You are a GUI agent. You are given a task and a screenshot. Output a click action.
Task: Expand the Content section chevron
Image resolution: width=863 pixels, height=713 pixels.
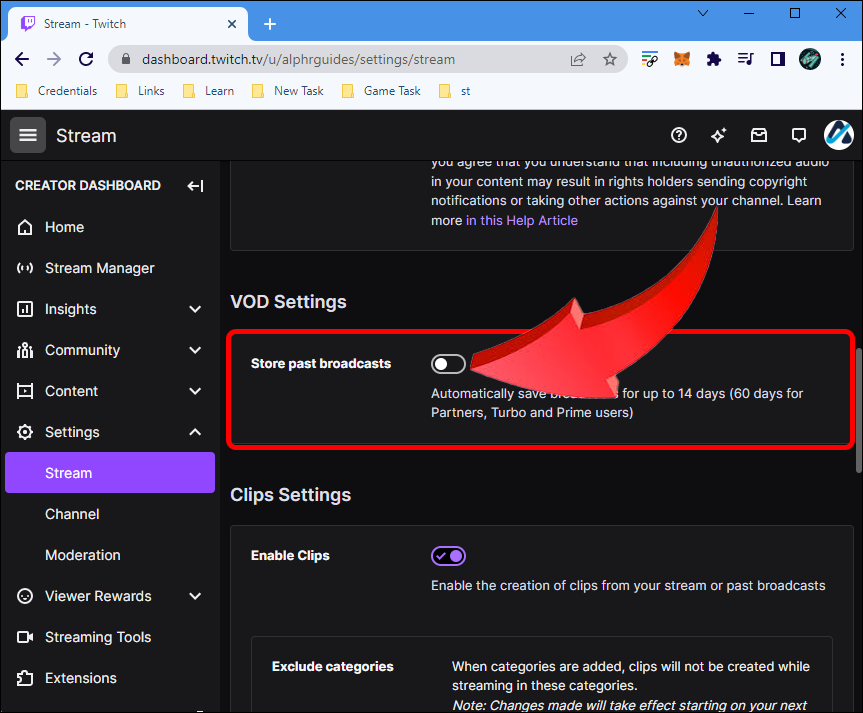[x=195, y=391]
